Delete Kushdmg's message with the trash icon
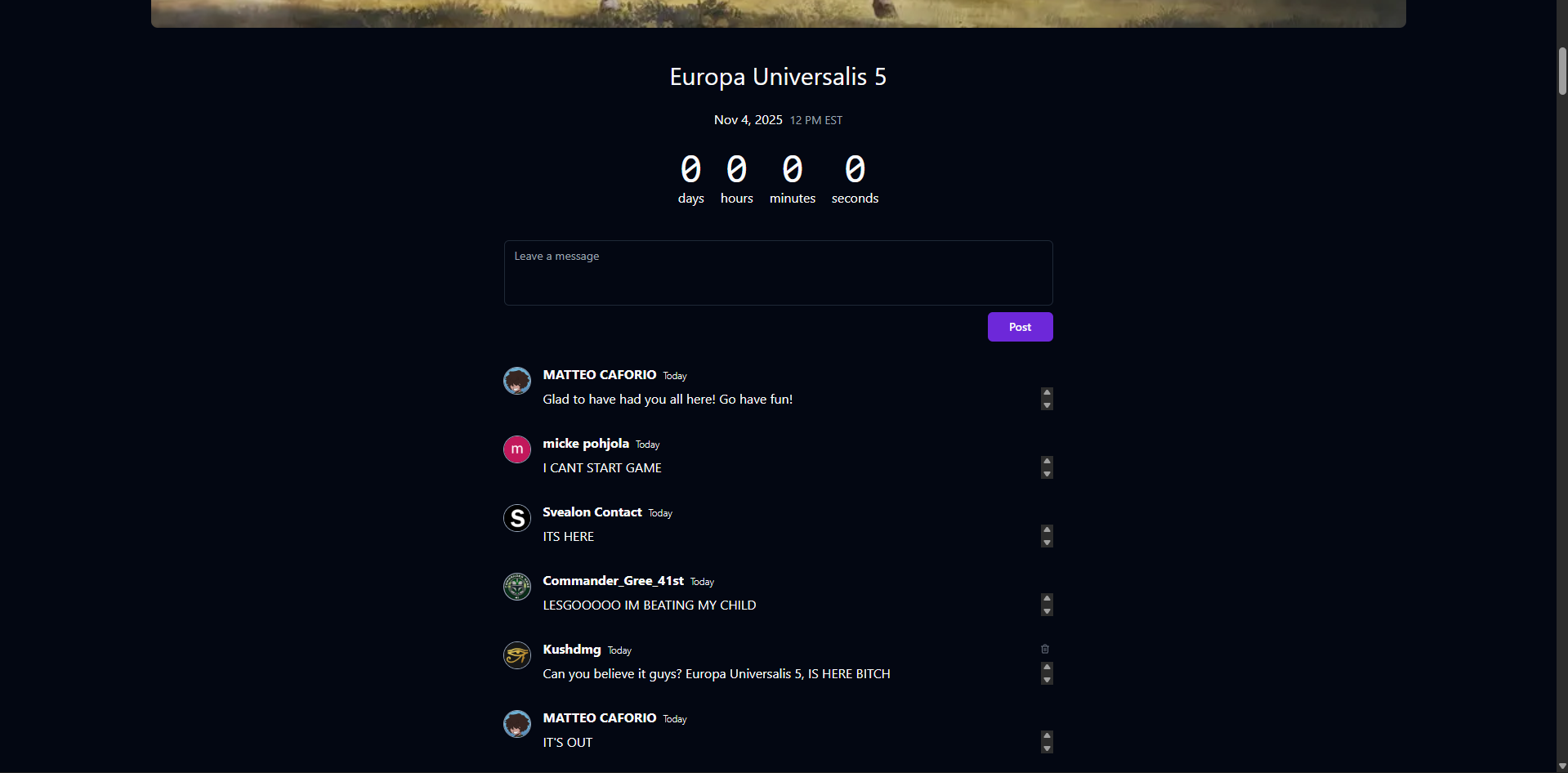The image size is (1568, 773). [1046, 648]
